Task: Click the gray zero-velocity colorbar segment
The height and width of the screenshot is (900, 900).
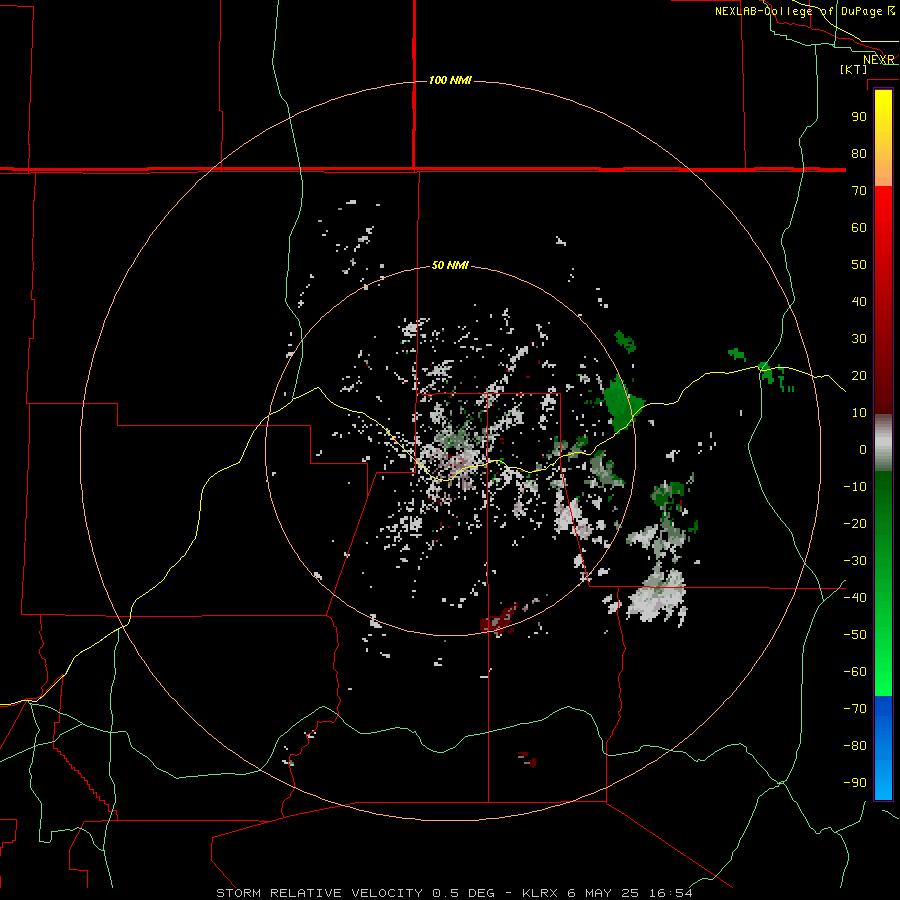Action: coord(883,442)
